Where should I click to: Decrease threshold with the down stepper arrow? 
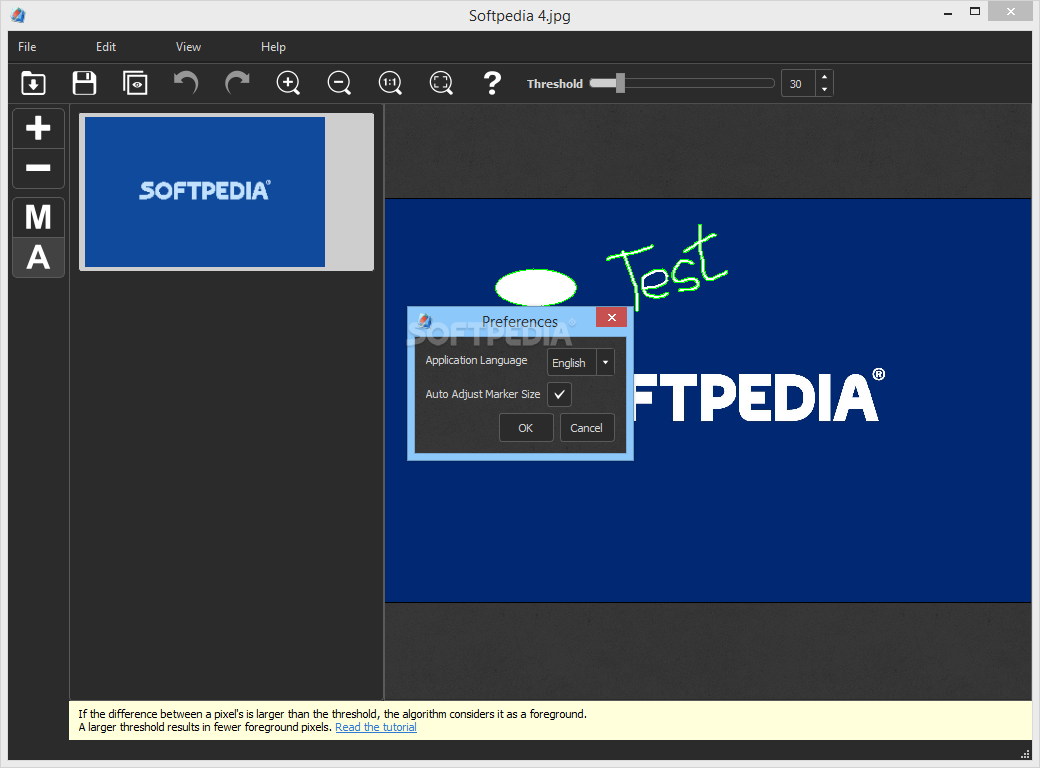[x=824, y=90]
